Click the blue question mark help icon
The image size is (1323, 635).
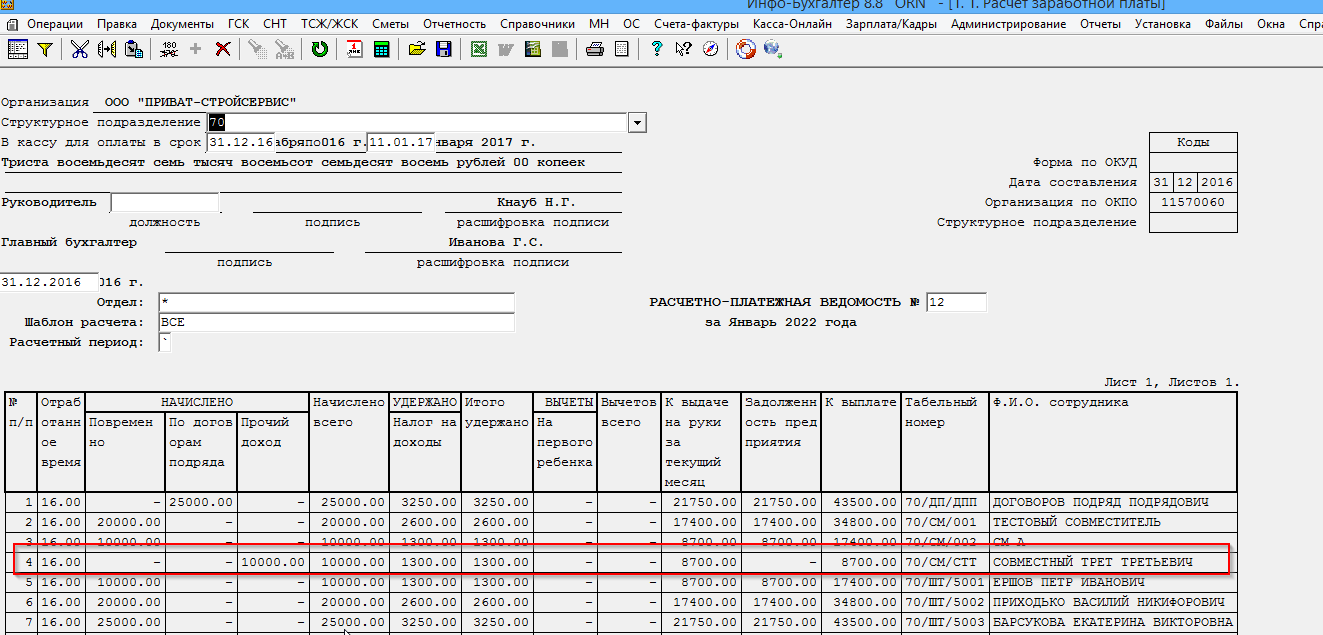click(657, 48)
